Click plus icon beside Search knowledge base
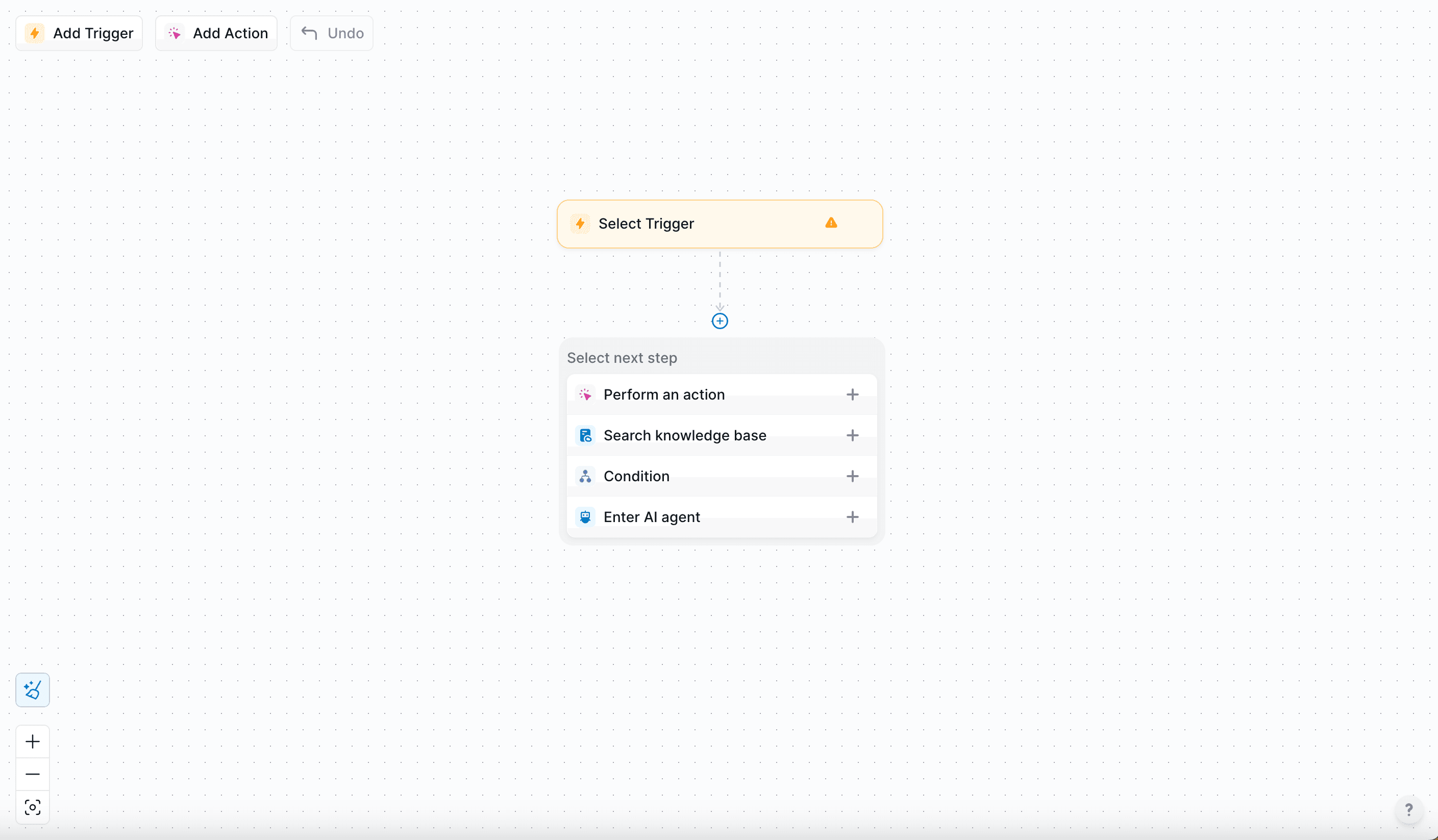 click(x=852, y=435)
